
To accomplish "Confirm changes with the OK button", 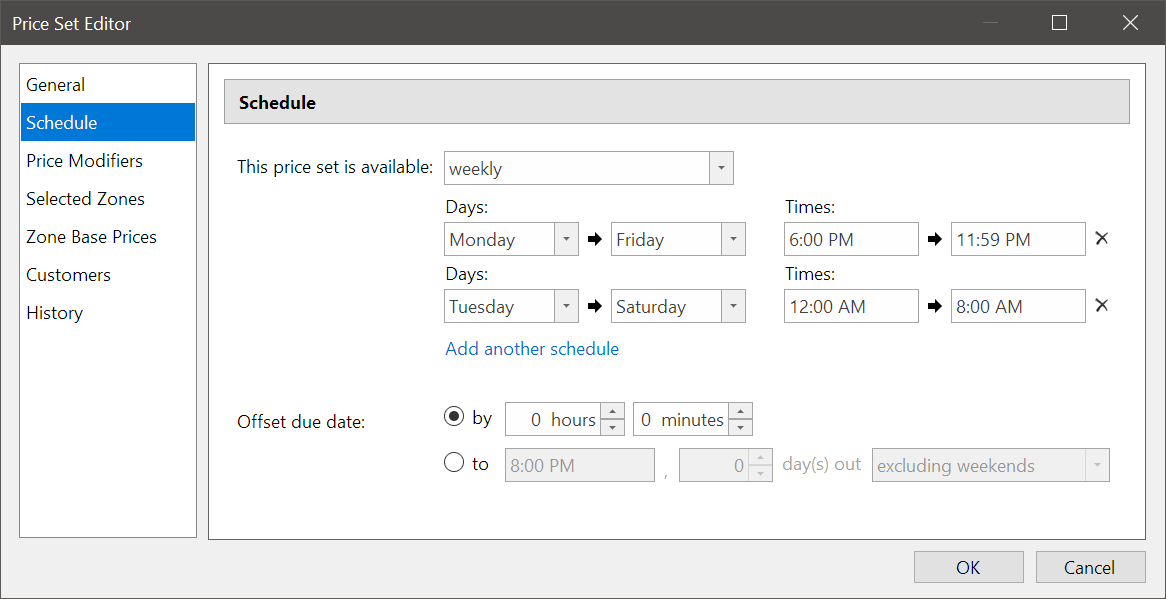I will click(968, 567).
